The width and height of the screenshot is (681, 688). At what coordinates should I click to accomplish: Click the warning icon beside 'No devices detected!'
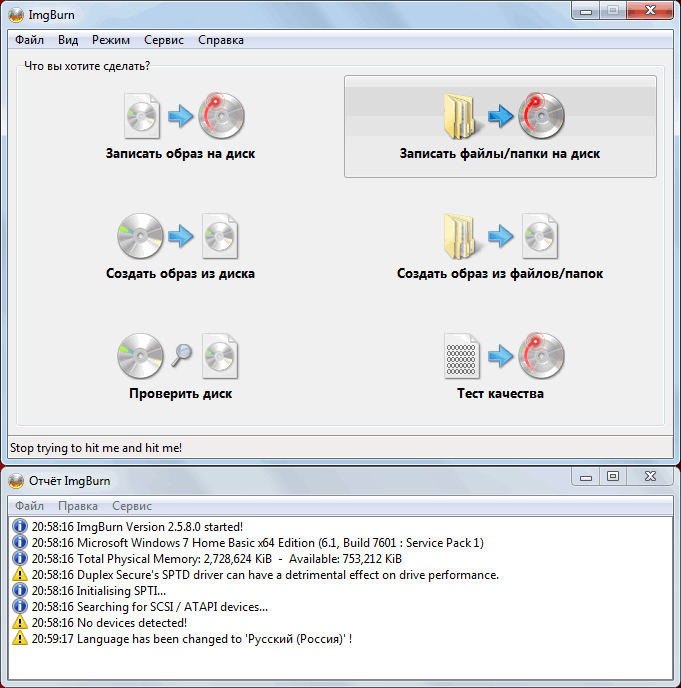pos(20,623)
